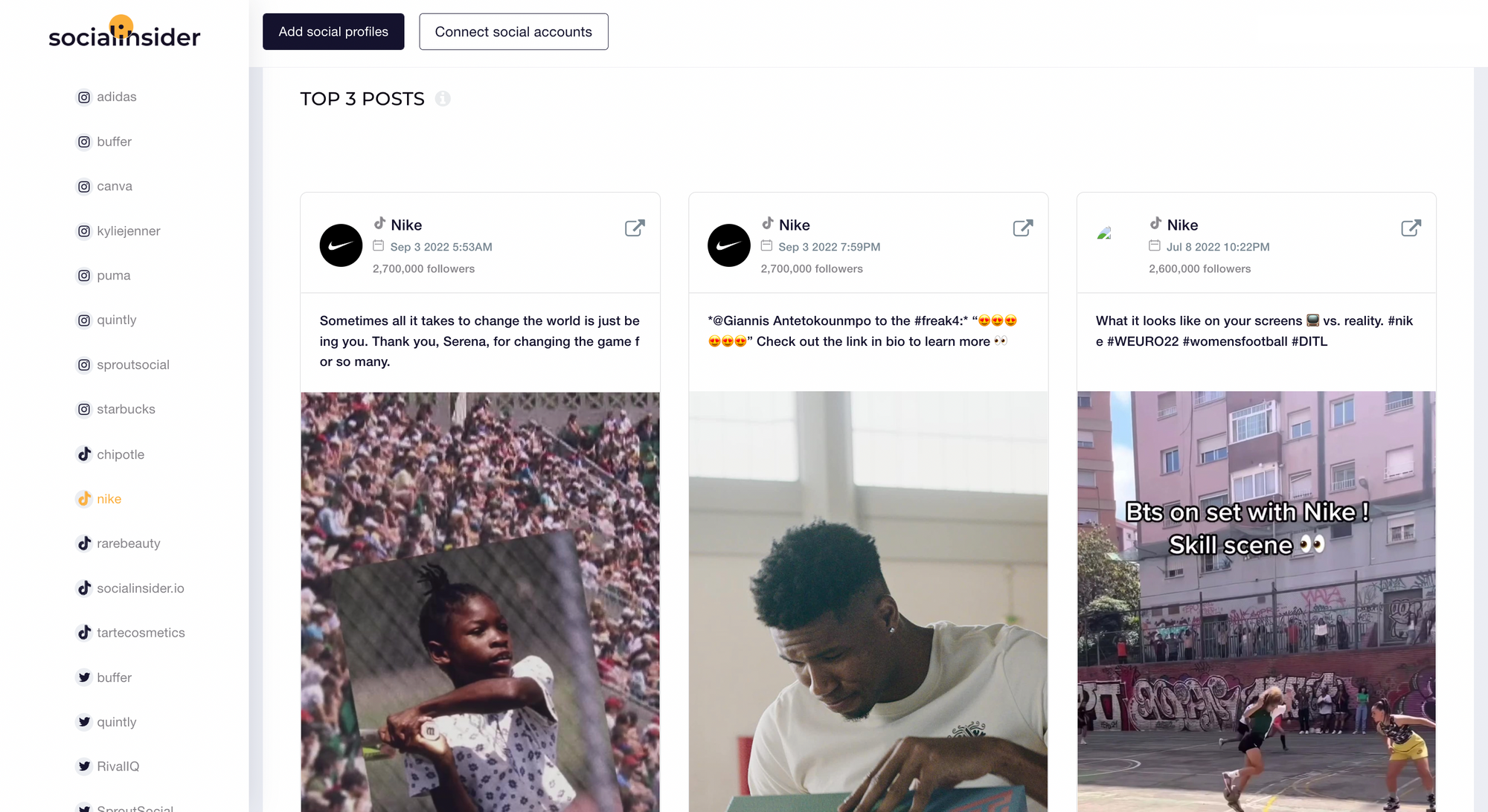Click the rarebeauty TikTok sidebar icon
Image resolution: width=1488 pixels, height=812 pixels.
click(85, 543)
